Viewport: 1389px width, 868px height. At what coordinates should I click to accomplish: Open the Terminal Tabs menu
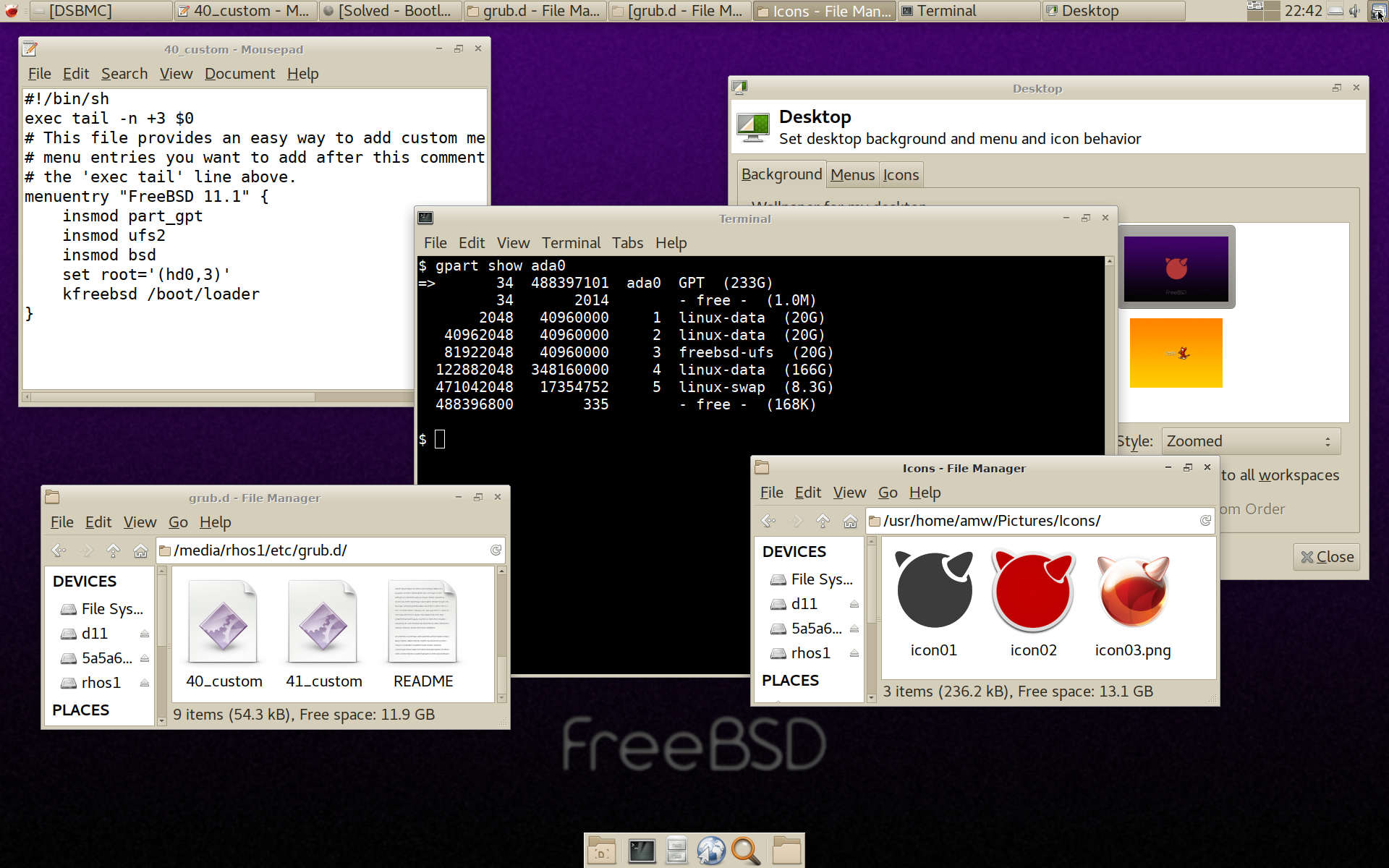coord(627,243)
